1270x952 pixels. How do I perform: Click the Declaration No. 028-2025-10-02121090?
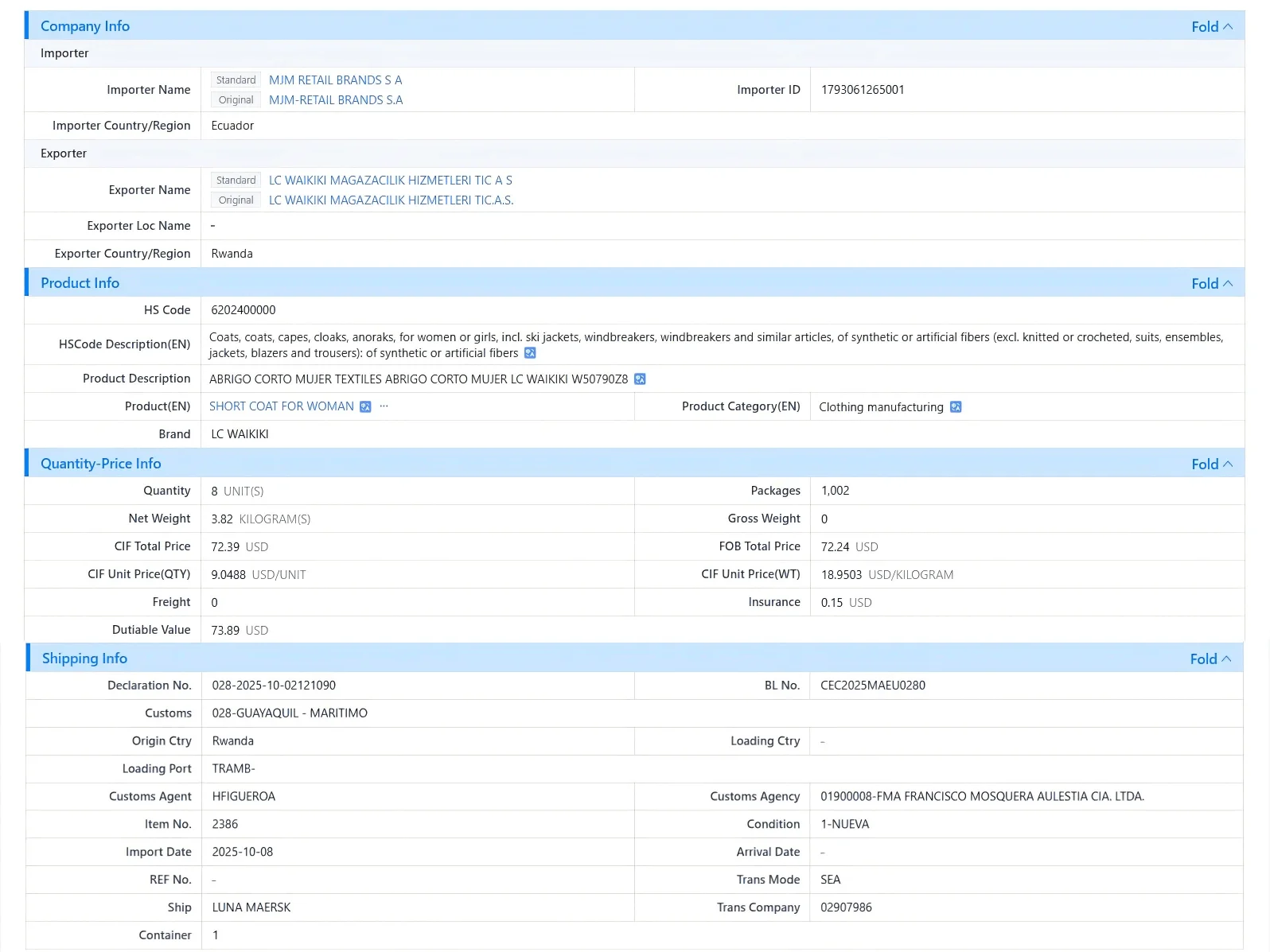pos(274,686)
